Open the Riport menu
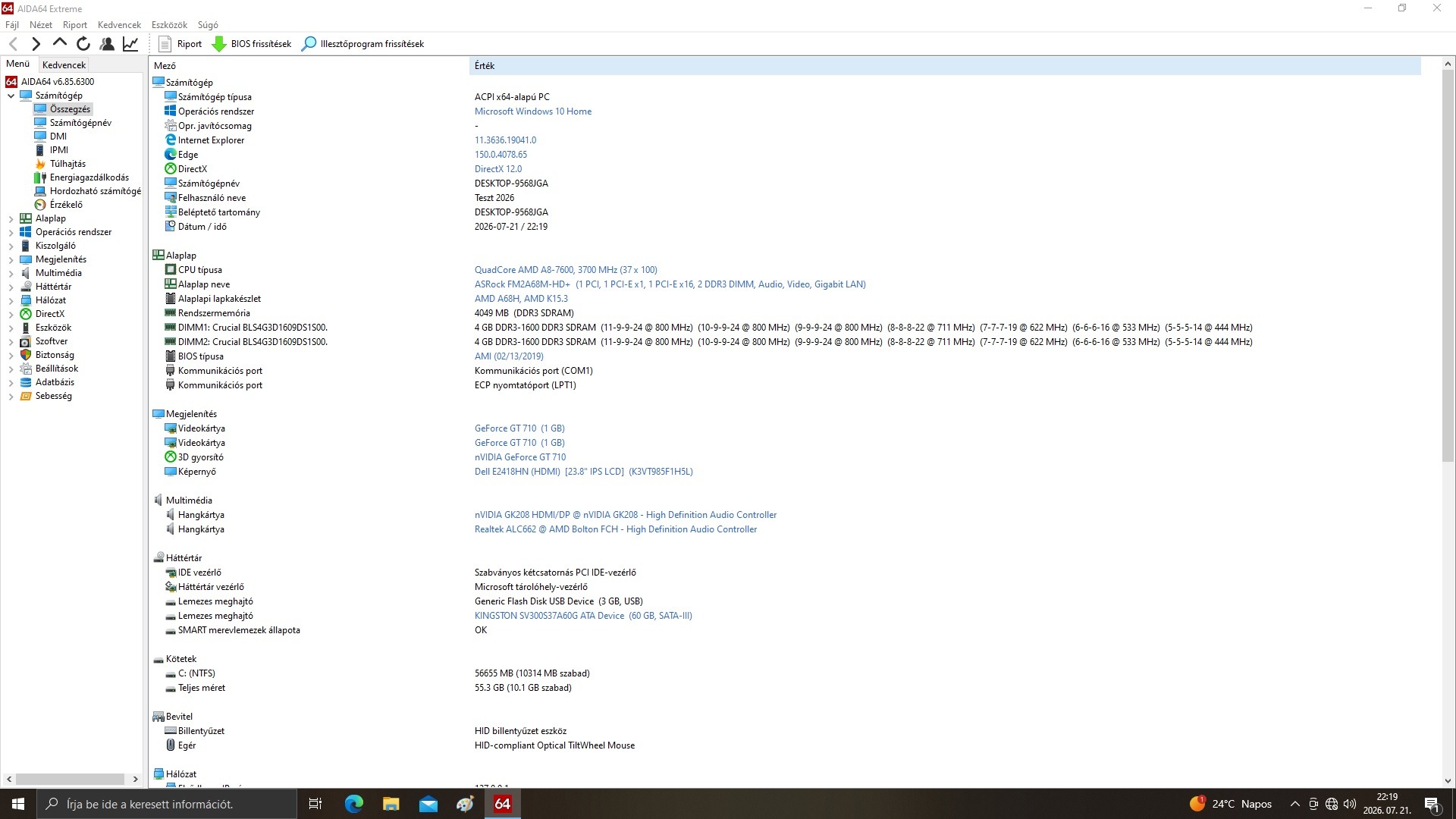The height and width of the screenshot is (819, 1456). coord(75,25)
